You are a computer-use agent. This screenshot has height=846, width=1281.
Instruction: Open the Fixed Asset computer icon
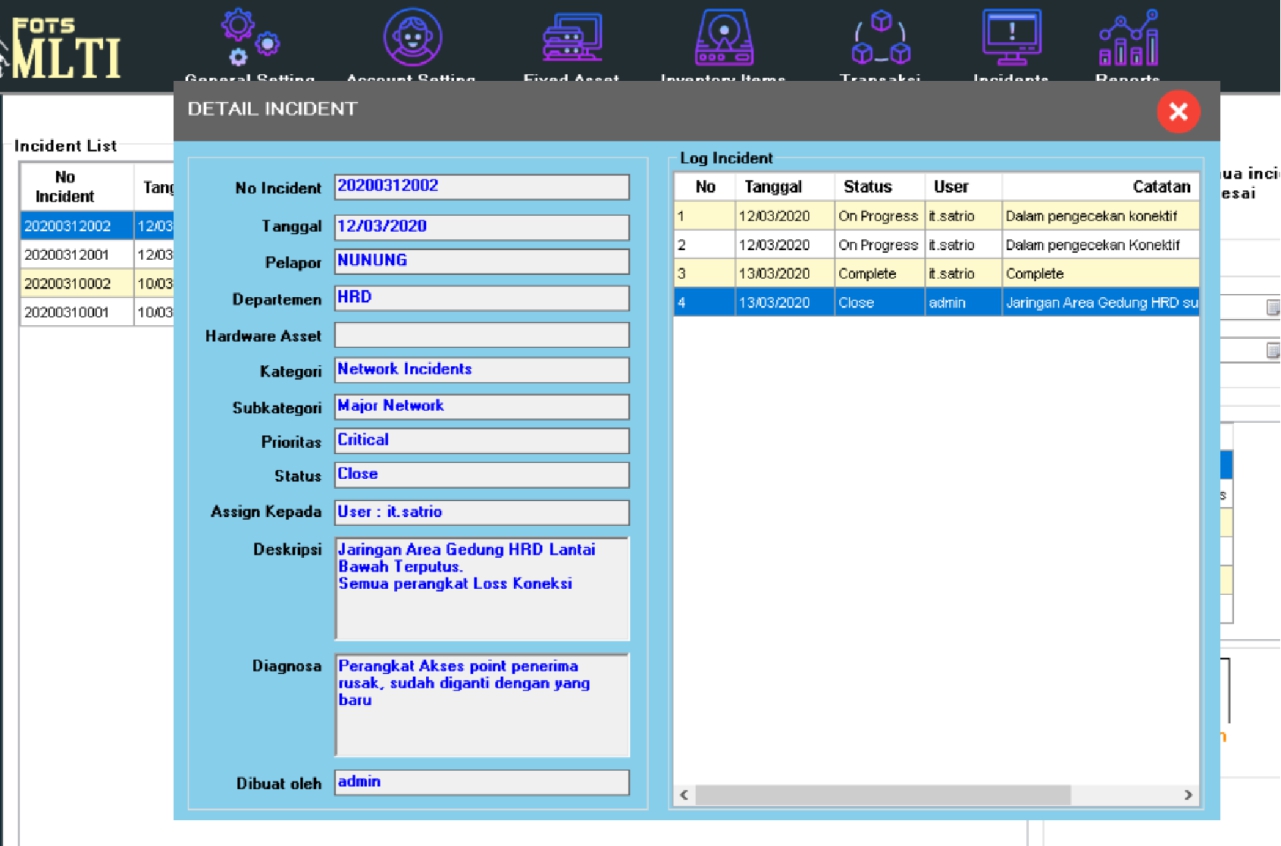(572, 38)
